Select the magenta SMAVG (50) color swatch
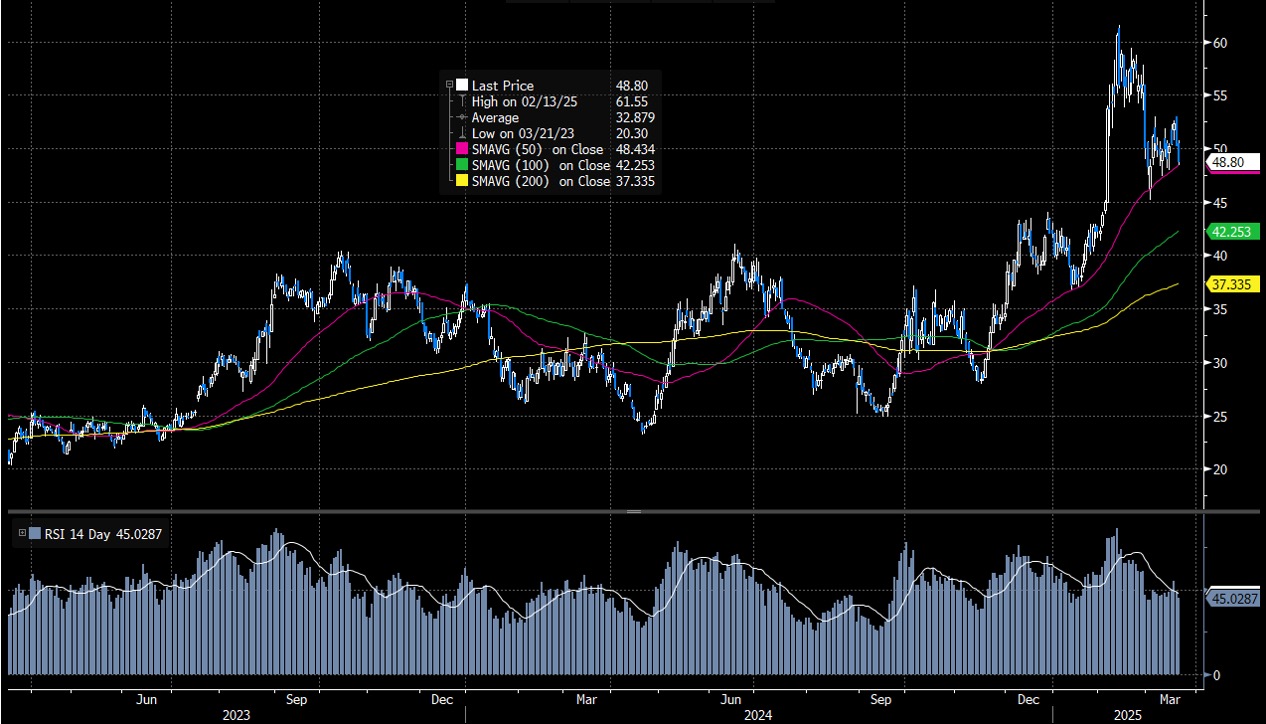The width and height of the screenshot is (1266, 724). pos(462,149)
